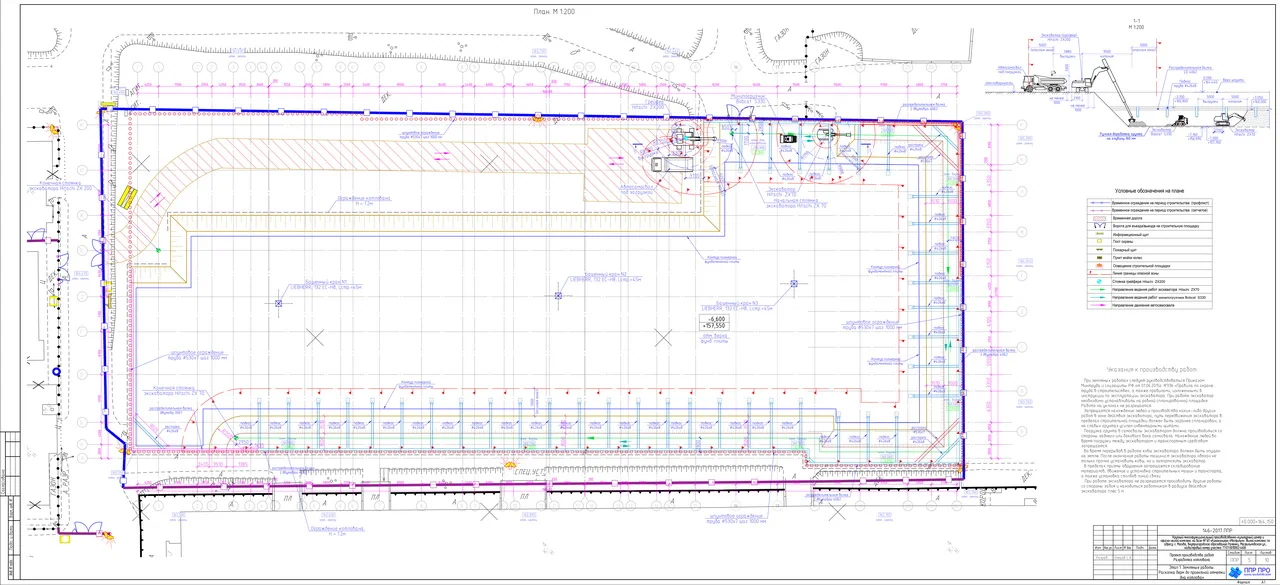Select tower crane №3 marker
Viewport: 1280px width, 585px height.
(x=794, y=284)
